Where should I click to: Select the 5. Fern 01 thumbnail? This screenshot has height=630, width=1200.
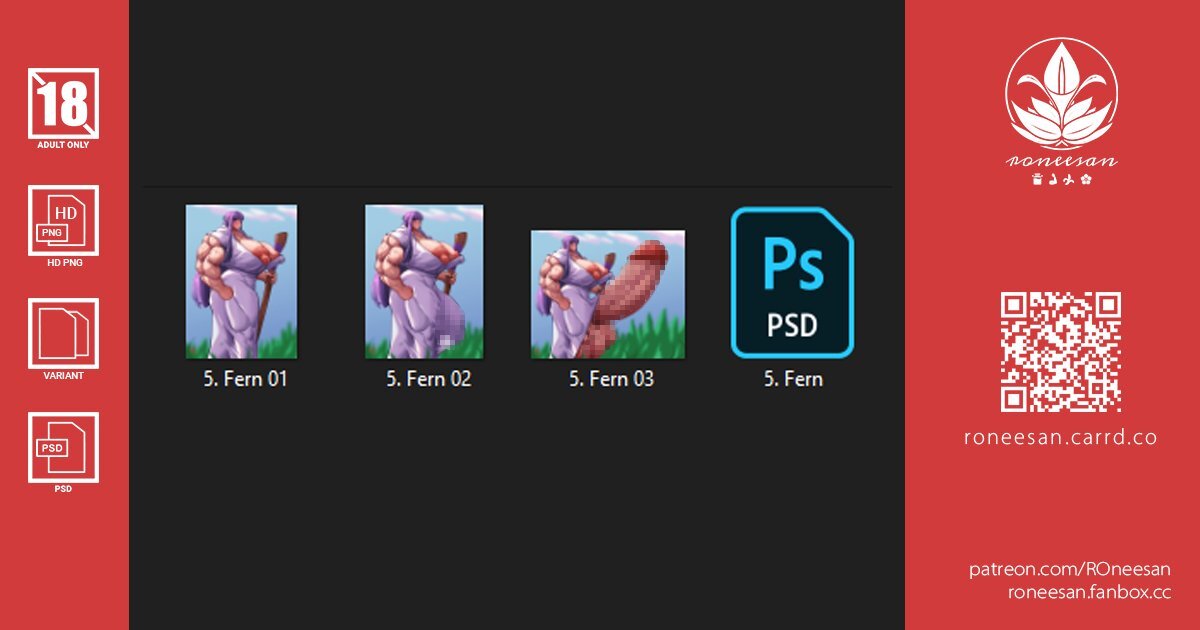241,282
